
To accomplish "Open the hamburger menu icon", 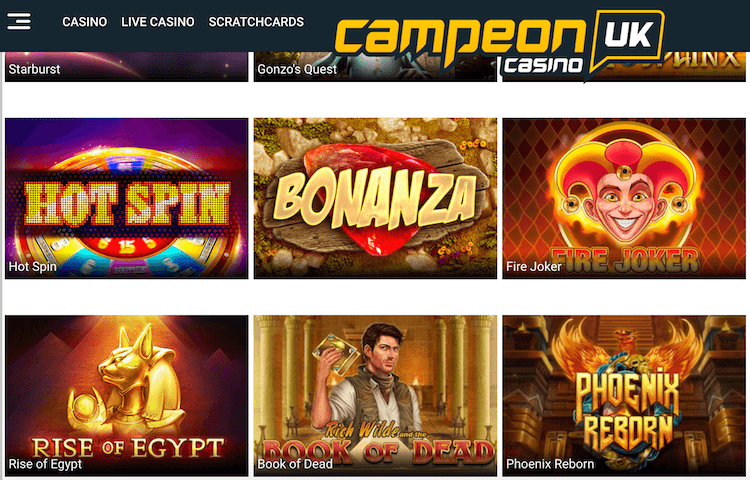I will coord(19,22).
